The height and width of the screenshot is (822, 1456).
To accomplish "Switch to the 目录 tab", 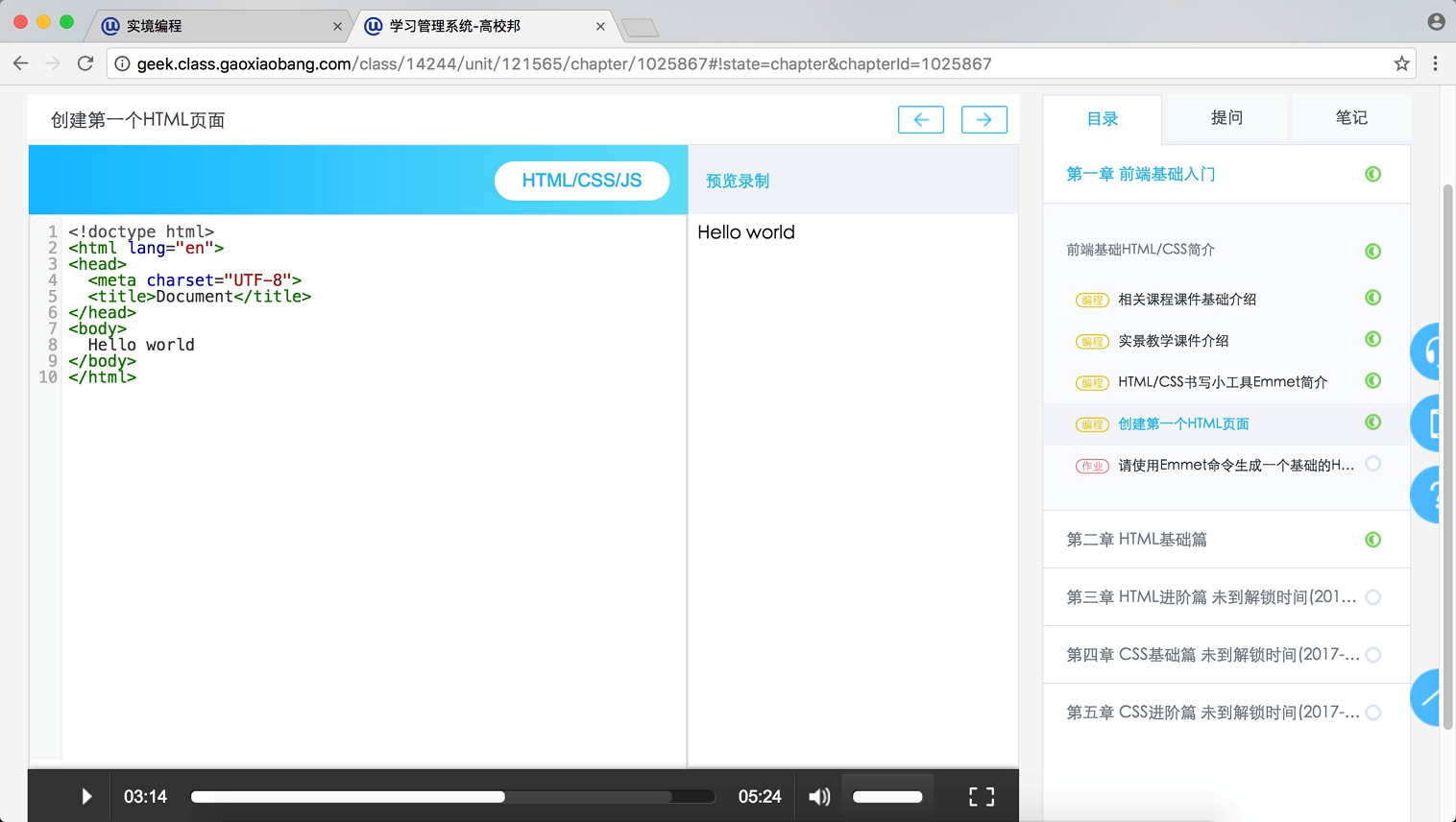I will pyautogui.click(x=1103, y=119).
